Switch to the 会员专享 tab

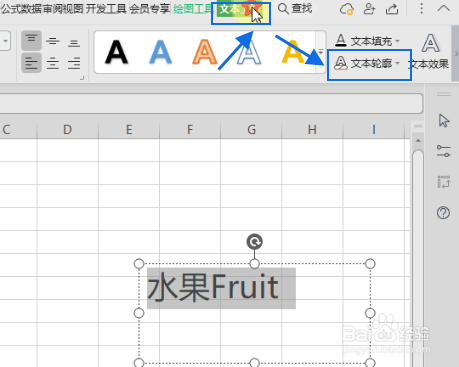click(150, 9)
